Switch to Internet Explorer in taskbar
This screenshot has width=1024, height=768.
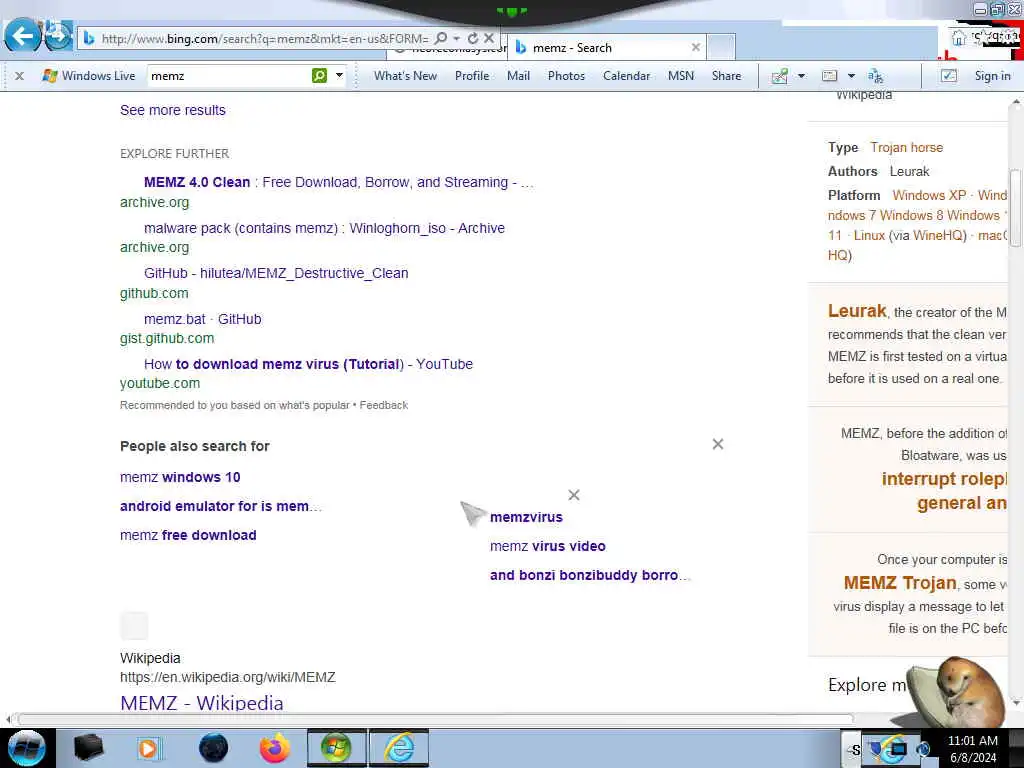coord(399,748)
